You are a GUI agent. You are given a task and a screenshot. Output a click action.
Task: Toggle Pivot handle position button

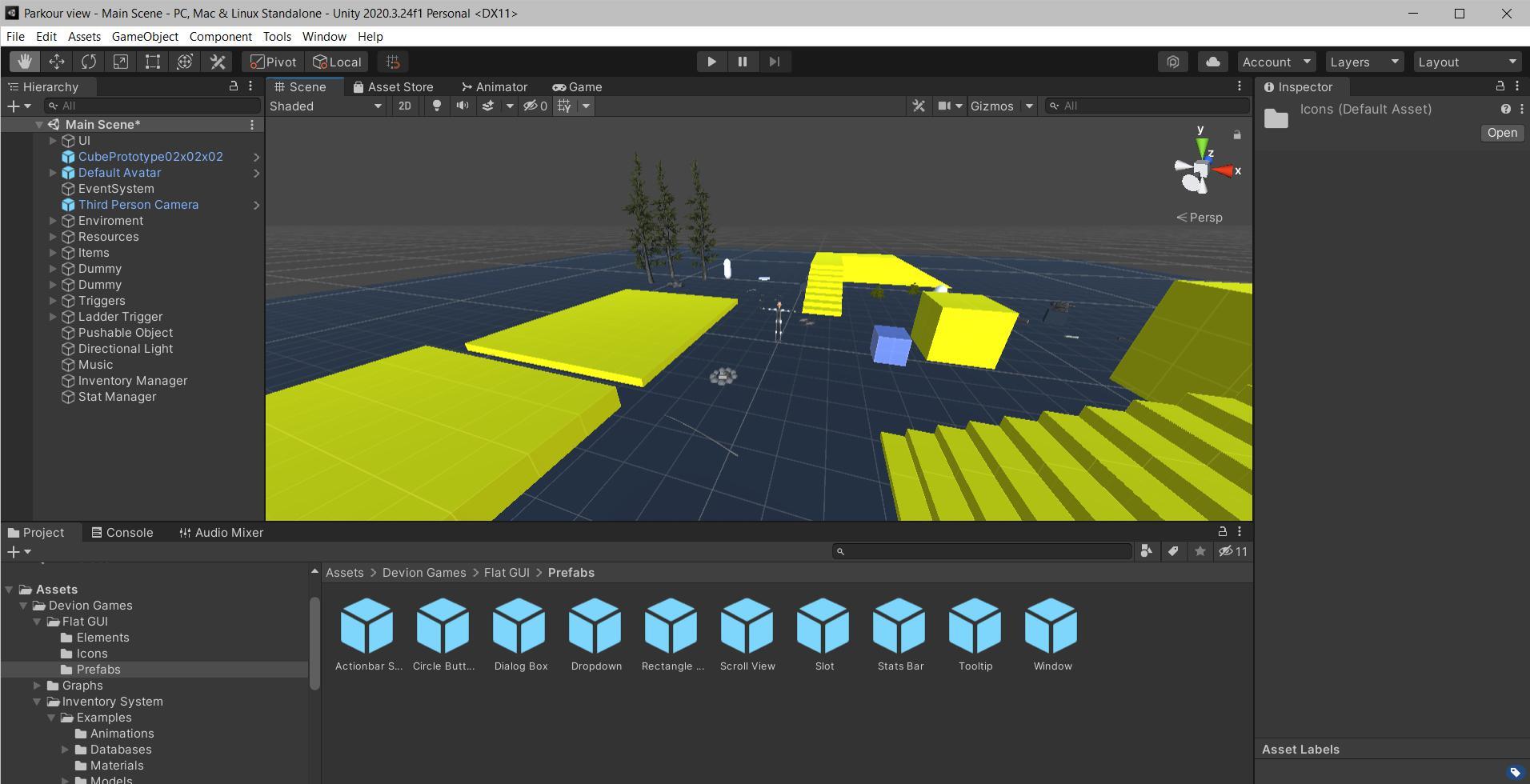(273, 62)
